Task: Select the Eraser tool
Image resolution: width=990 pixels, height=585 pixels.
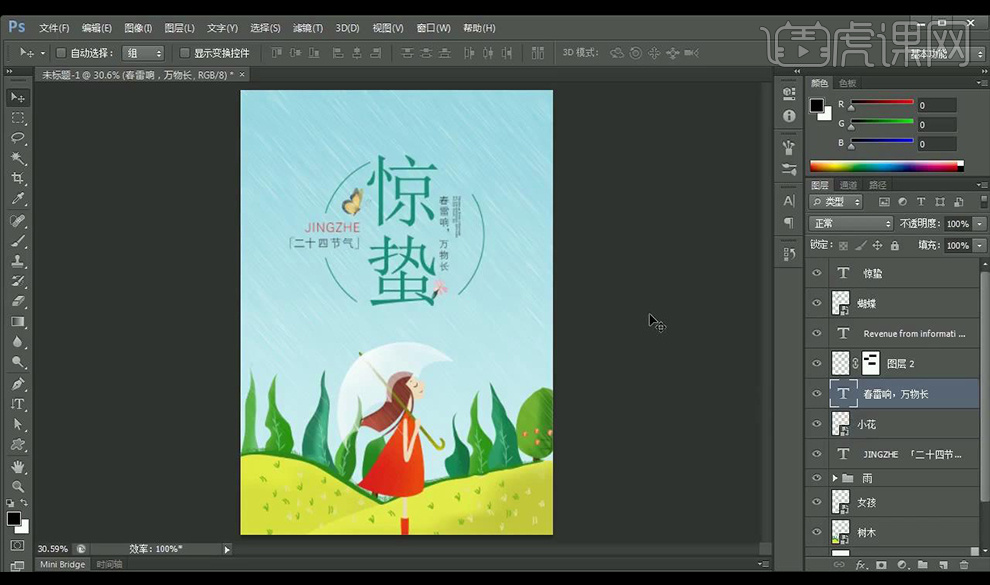Action: point(18,302)
